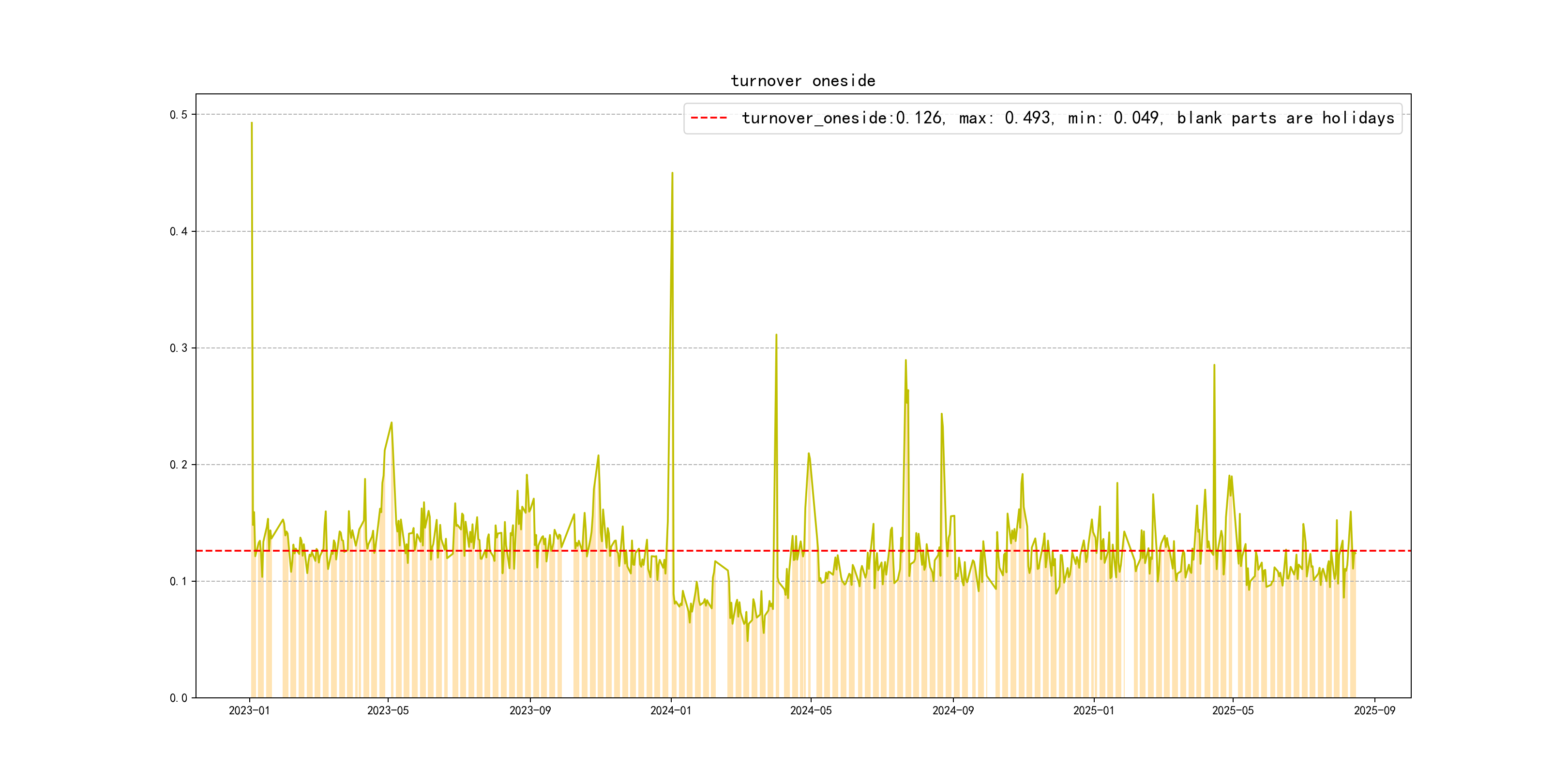Click the 0.0 y-axis tick label
Viewport: 1568px width, 784px height.
pyautogui.click(x=179, y=698)
